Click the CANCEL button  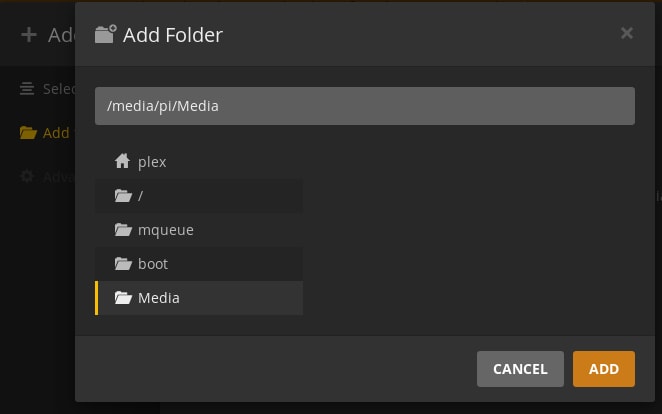point(520,369)
